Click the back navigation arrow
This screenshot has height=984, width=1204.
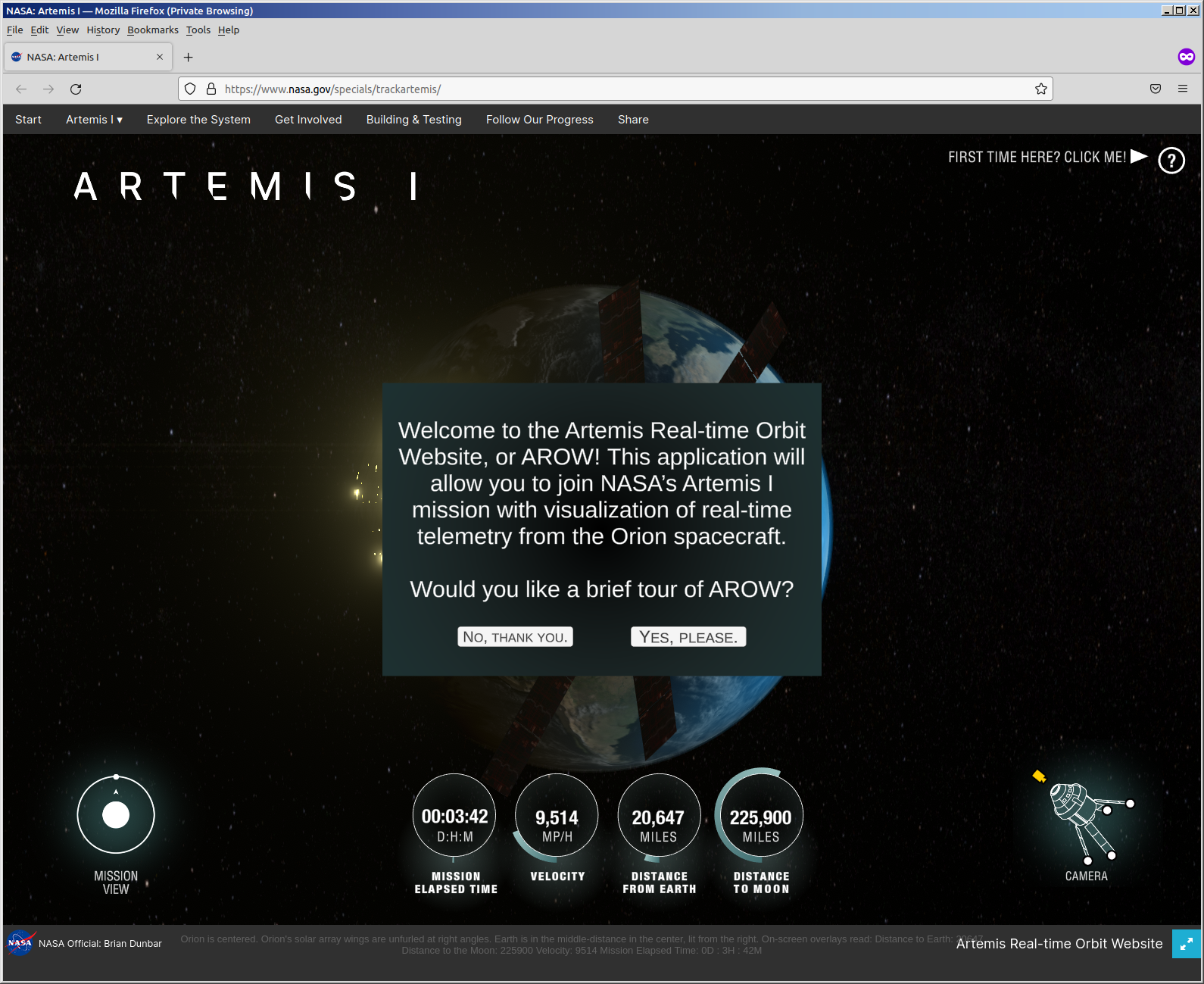(x=21, y=89)
